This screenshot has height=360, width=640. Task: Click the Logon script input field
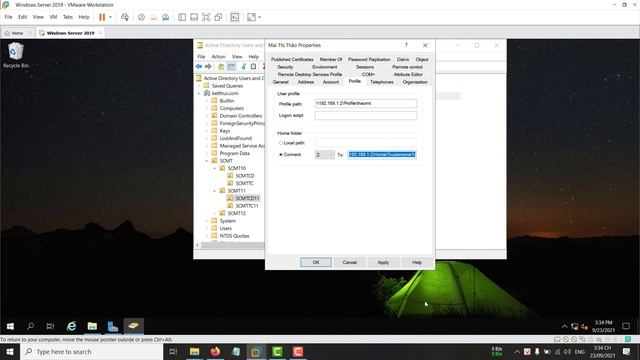(x=366, y=116)
